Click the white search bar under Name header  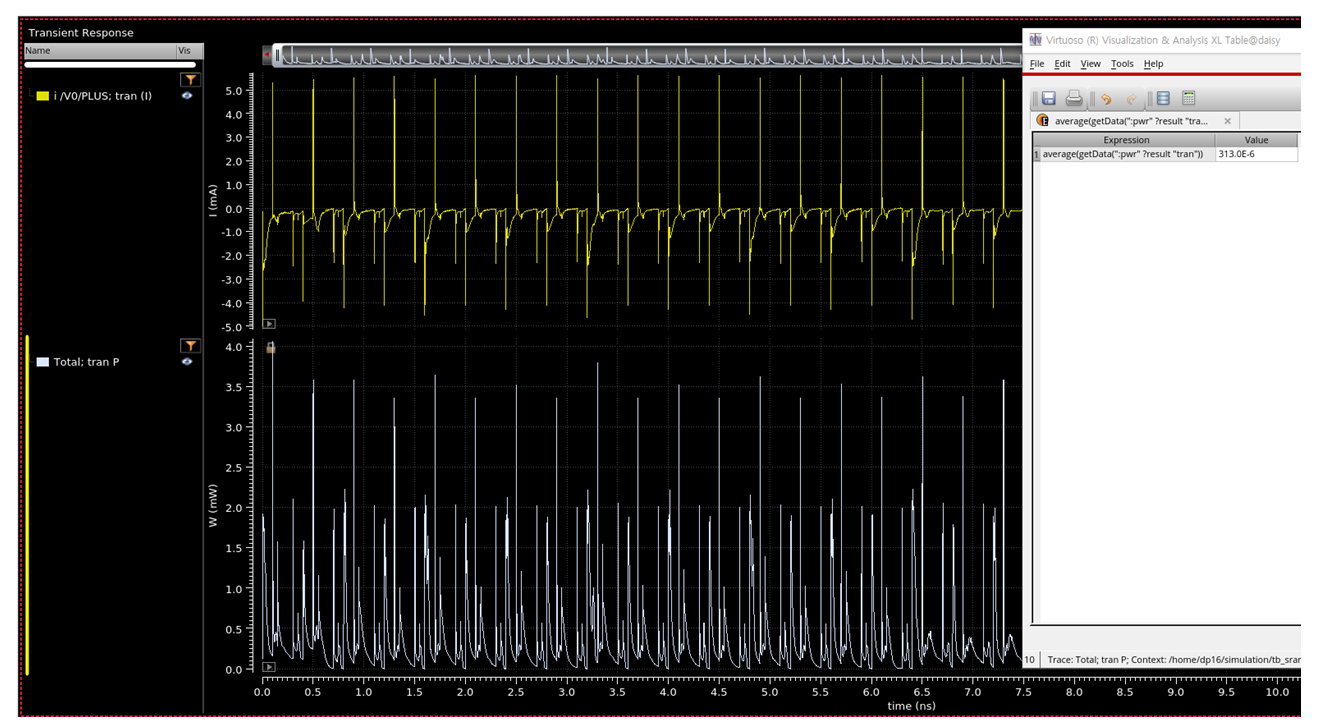coord(110,64)
